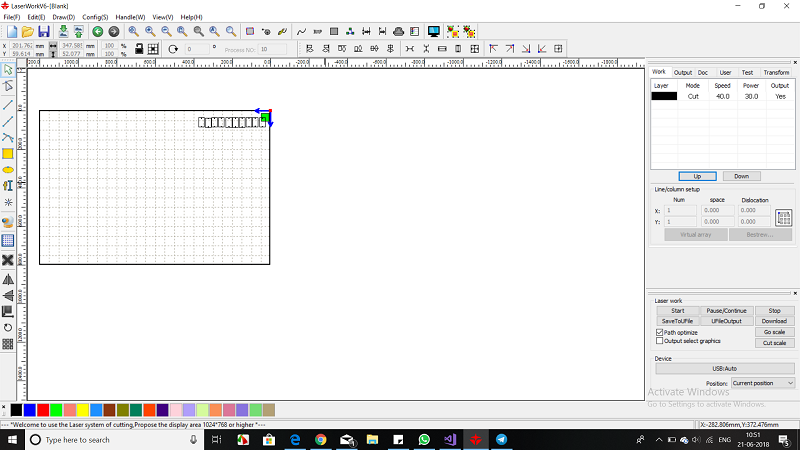Click the Undo green arrow icon

[x=97, y=32]
